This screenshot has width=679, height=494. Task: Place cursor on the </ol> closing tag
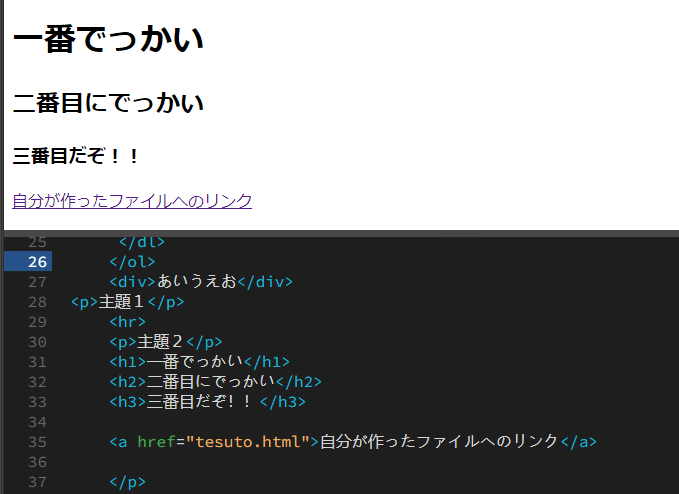(x=132, y=262)
